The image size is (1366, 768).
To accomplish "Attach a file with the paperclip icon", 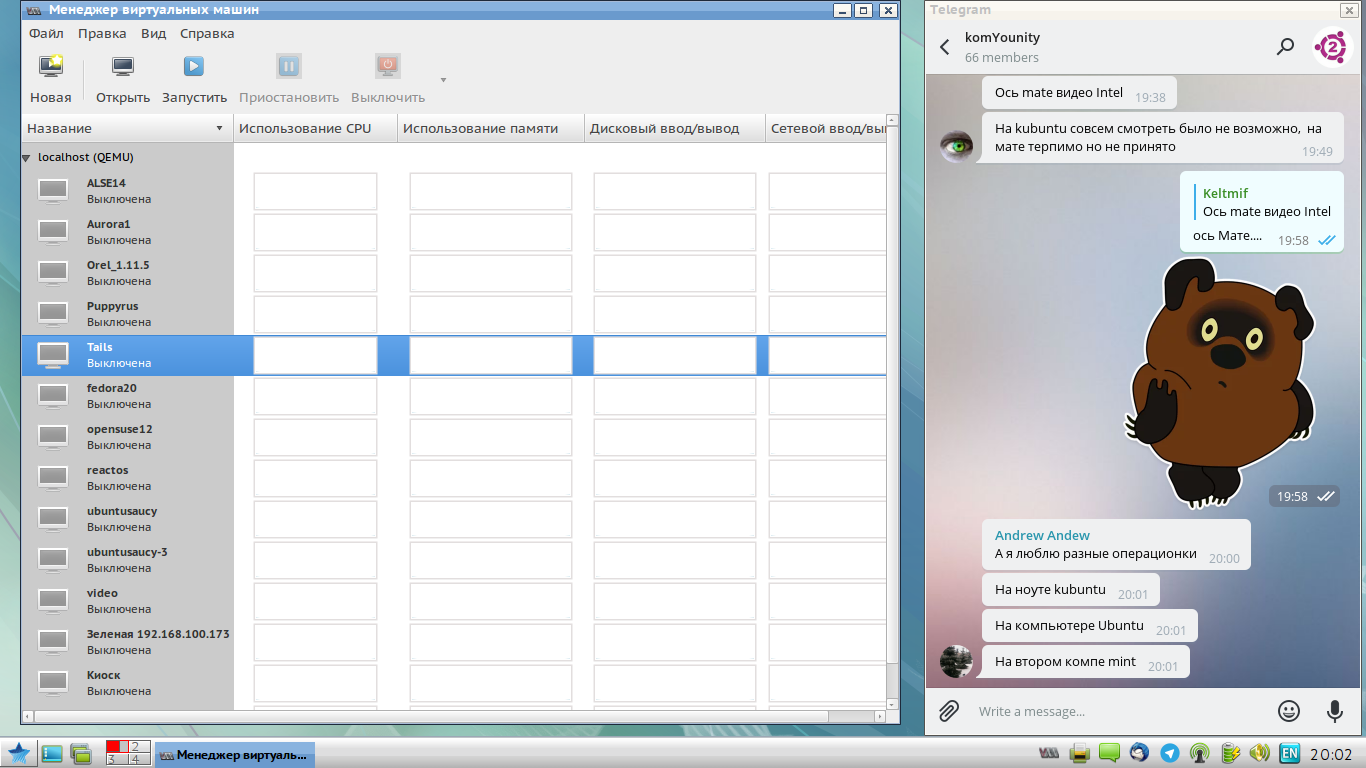I will [949, 711].
